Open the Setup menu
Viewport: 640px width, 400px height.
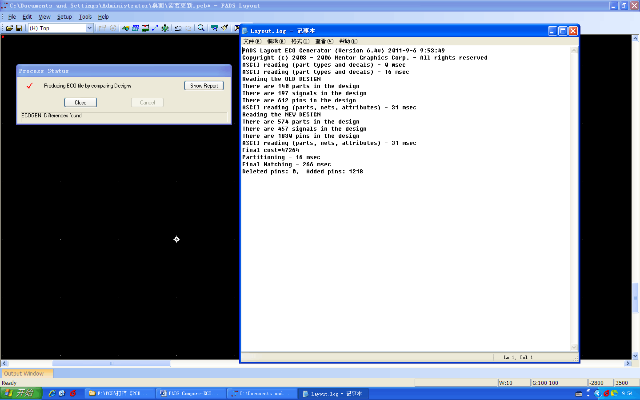click(64, 17)
